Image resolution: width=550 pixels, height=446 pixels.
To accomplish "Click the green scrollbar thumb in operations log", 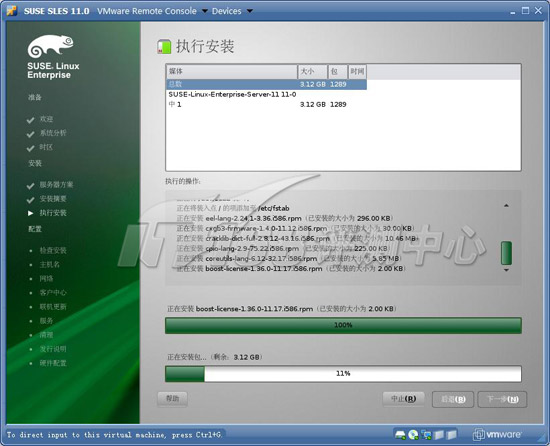I will coord(506,253).
